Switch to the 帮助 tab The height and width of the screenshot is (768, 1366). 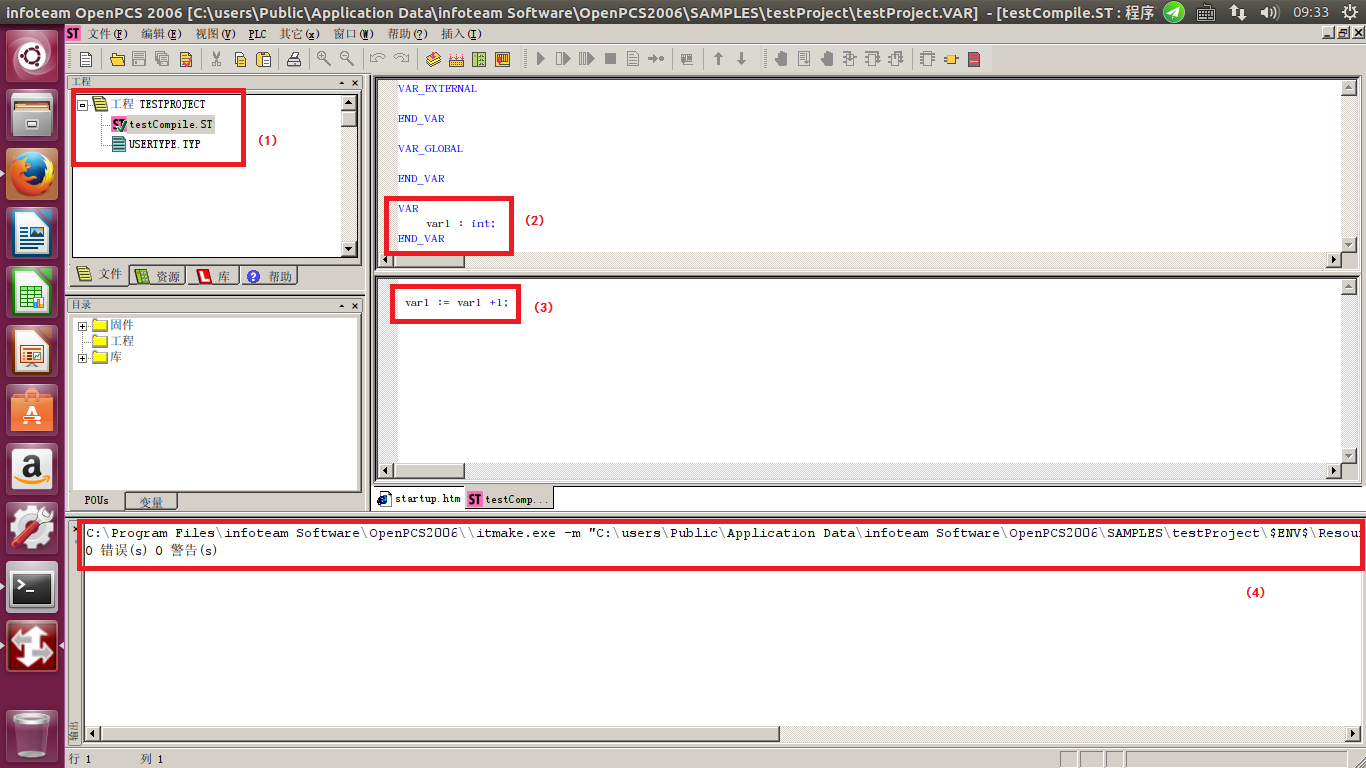click(270, 276)
